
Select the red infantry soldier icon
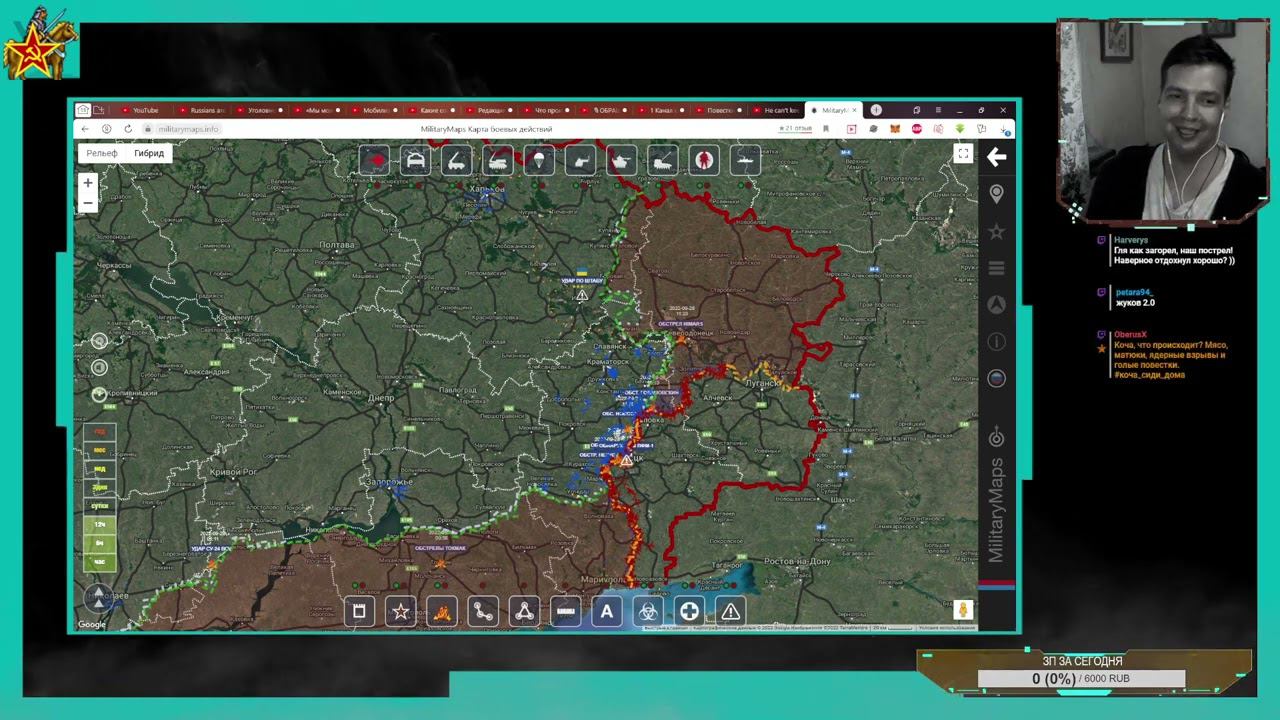(704, 160)
